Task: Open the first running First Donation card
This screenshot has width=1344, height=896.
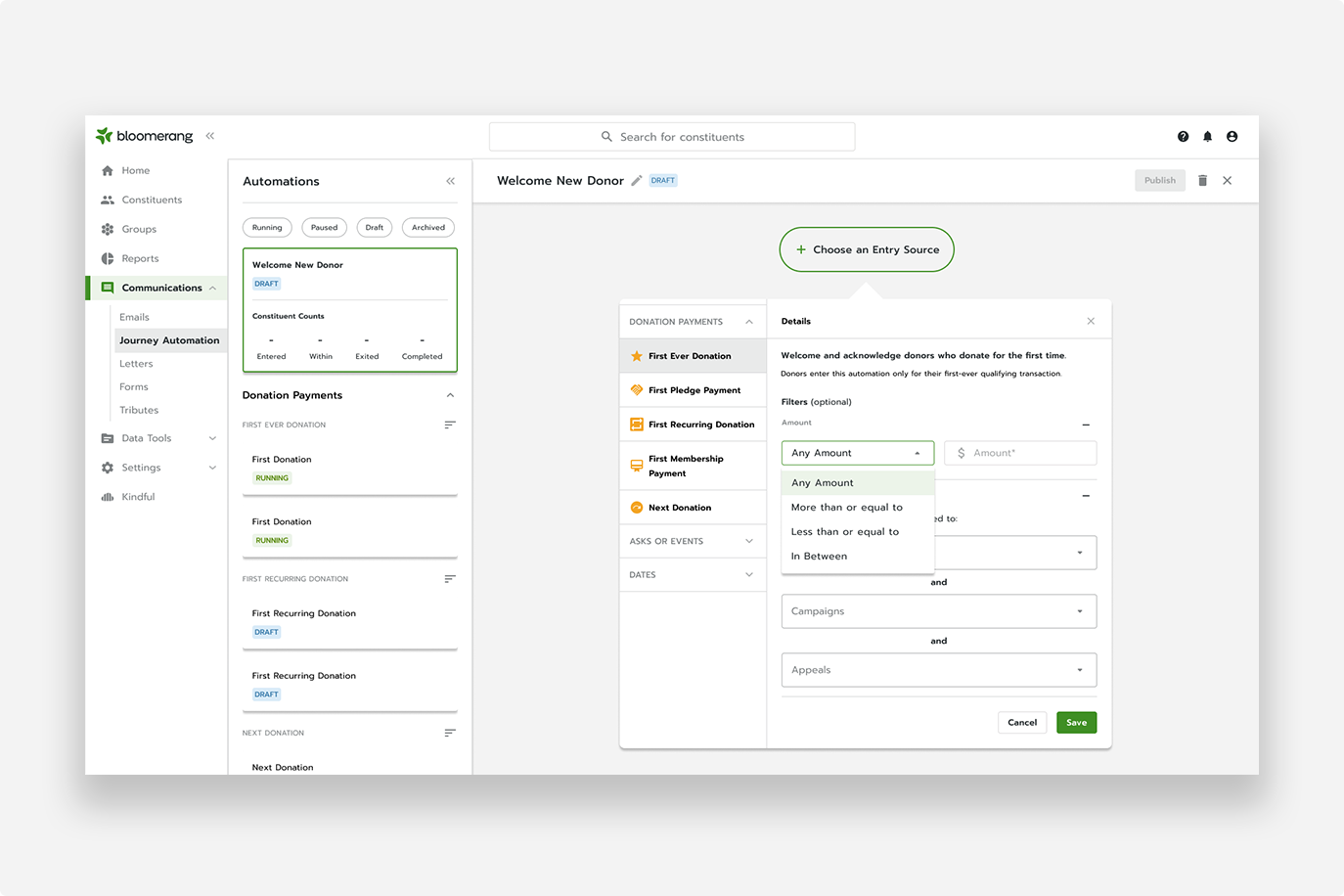Action: (350, 469)
